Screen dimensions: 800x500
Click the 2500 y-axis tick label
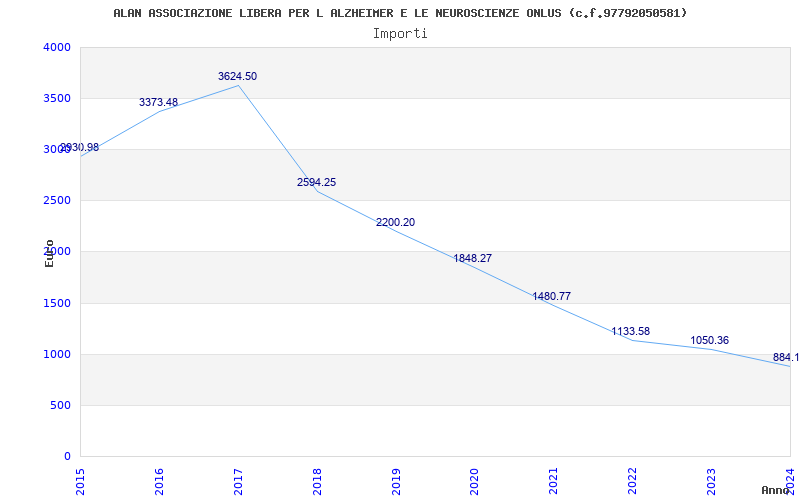point(57,201)
